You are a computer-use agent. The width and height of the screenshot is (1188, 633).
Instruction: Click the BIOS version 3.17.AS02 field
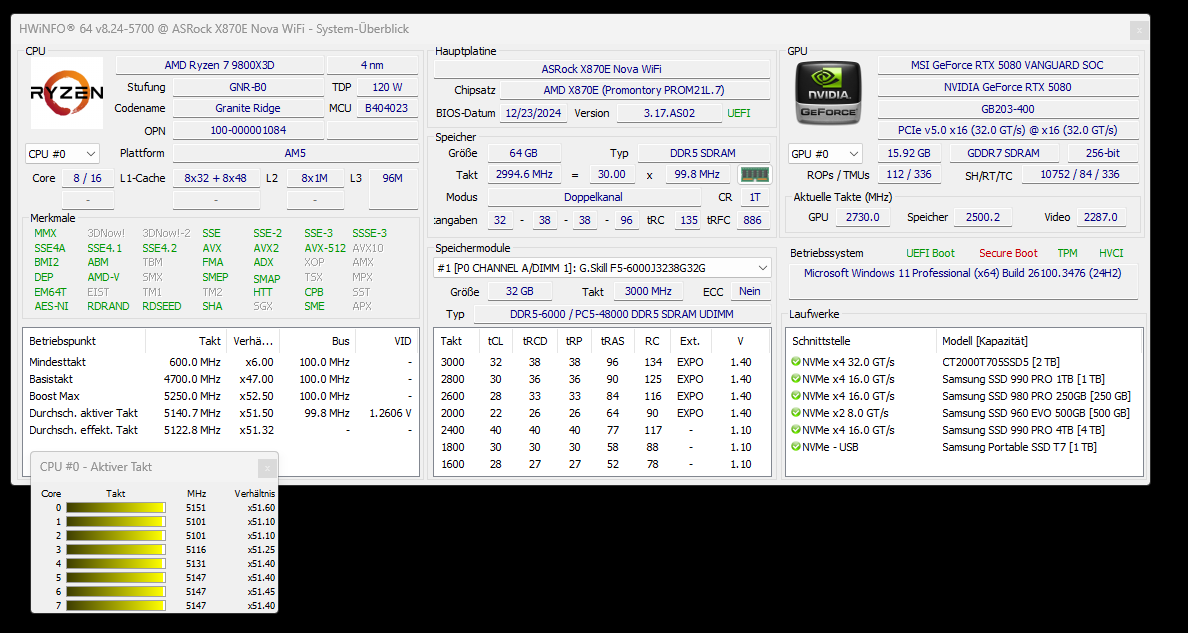[668, 113]
